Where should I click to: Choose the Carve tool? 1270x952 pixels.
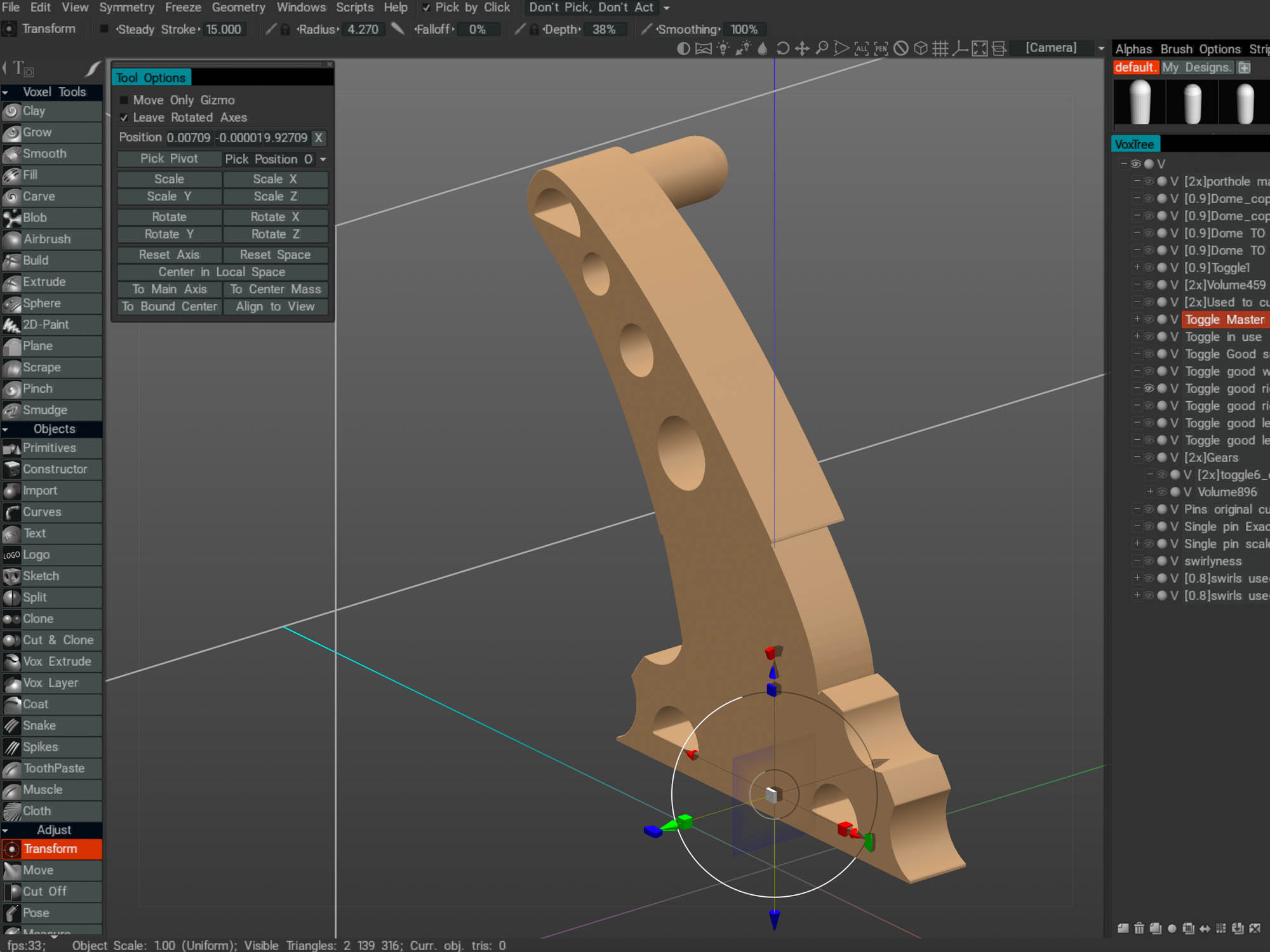51,197
